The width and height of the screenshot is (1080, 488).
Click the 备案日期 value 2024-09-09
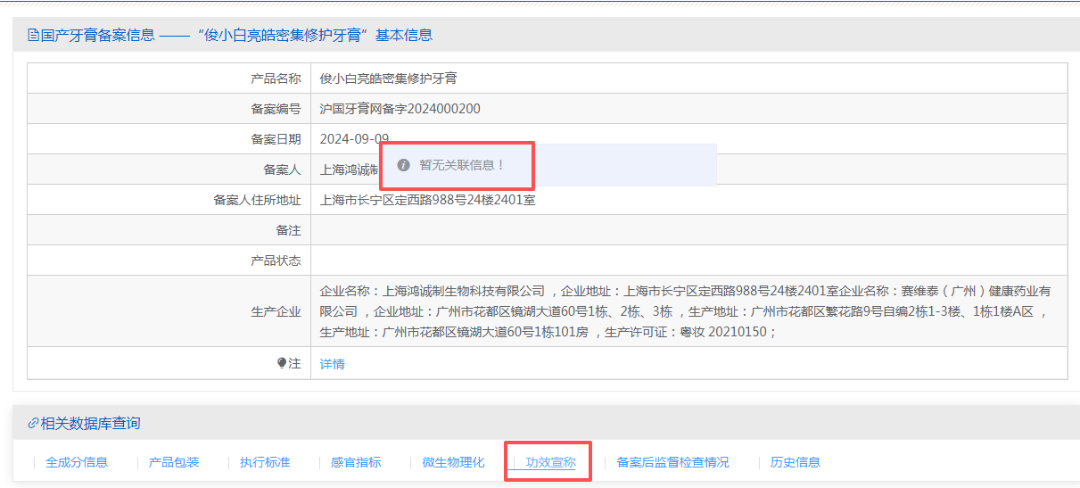[x=354, y=139]
